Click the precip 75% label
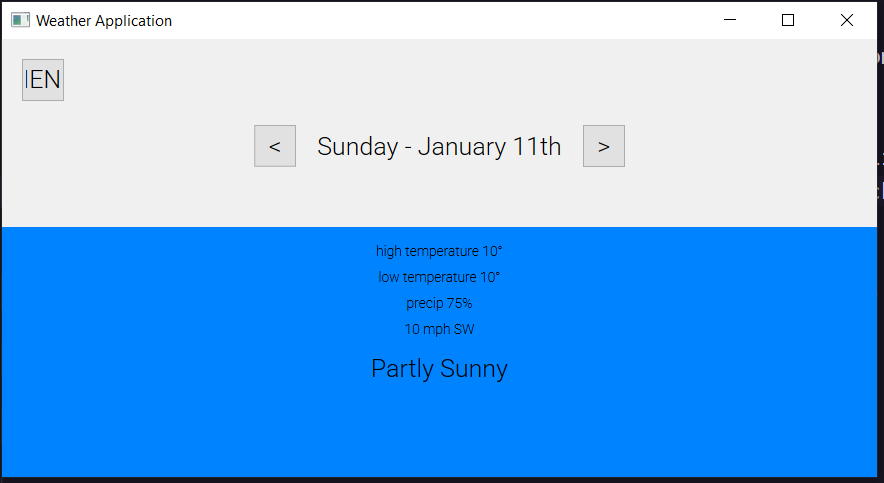The width and height of the screenshot is (884, 483). click(439, 303)
